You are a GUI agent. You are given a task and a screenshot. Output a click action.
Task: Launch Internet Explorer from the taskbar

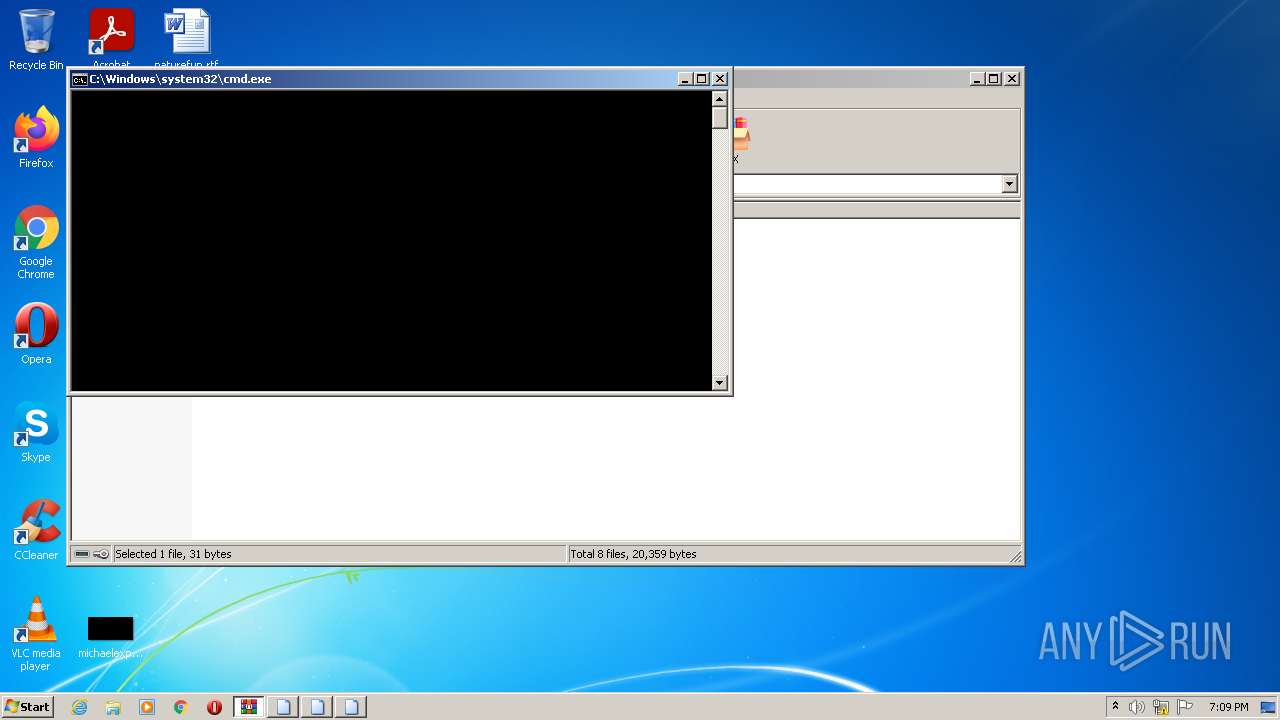pos(79,707)
